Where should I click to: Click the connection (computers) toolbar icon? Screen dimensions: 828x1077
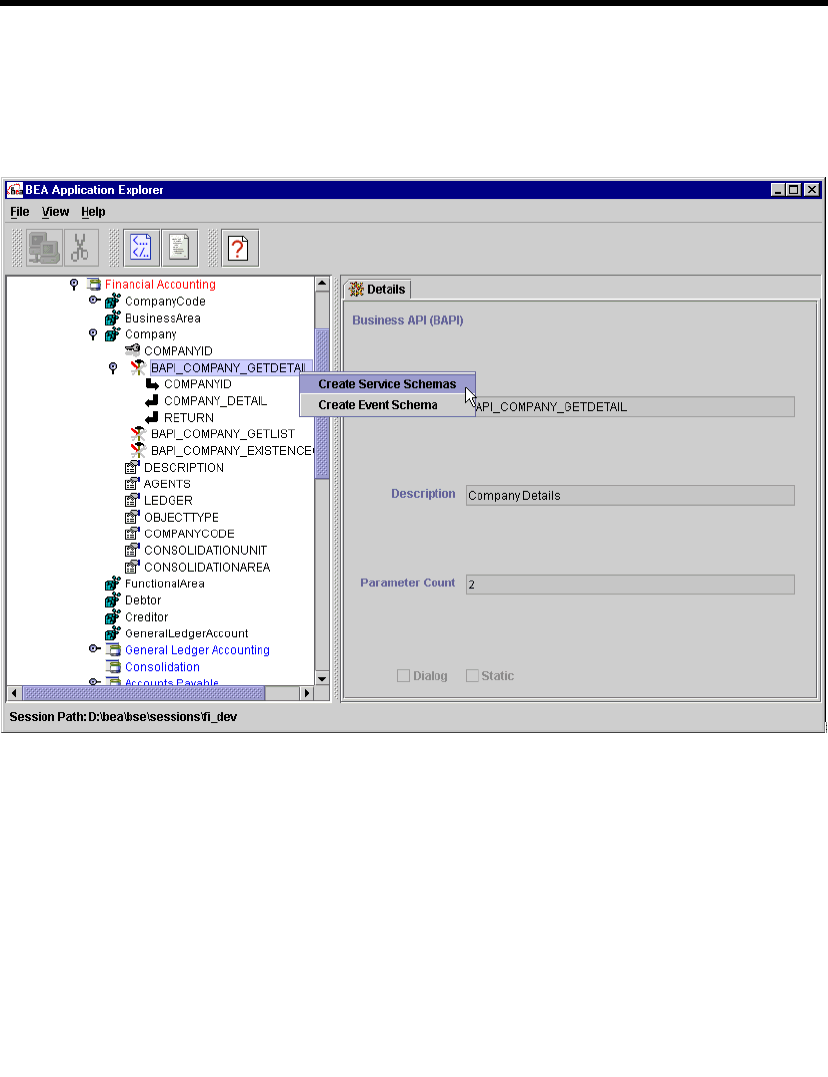point(44,248)
